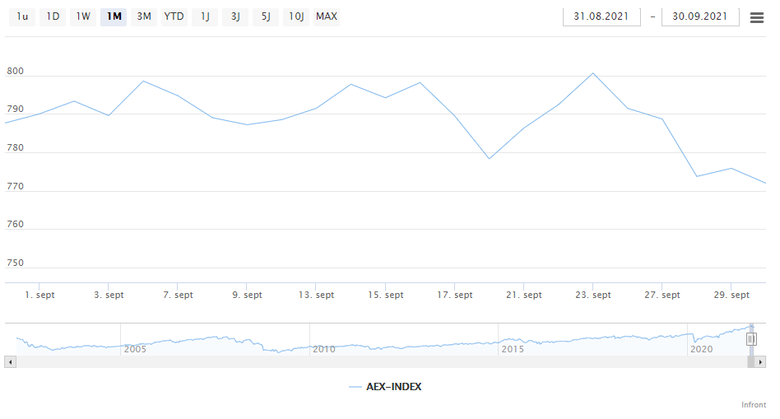
Task: Click the '13. sept' axis label
Action: [316, 295]
